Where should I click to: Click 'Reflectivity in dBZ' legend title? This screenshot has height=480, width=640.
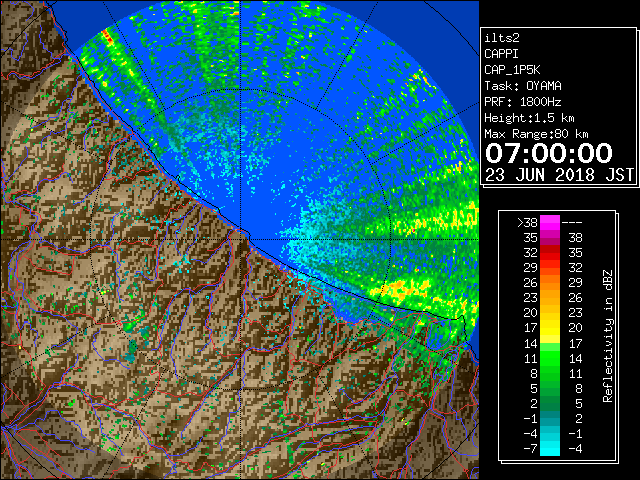click(608, 336)
